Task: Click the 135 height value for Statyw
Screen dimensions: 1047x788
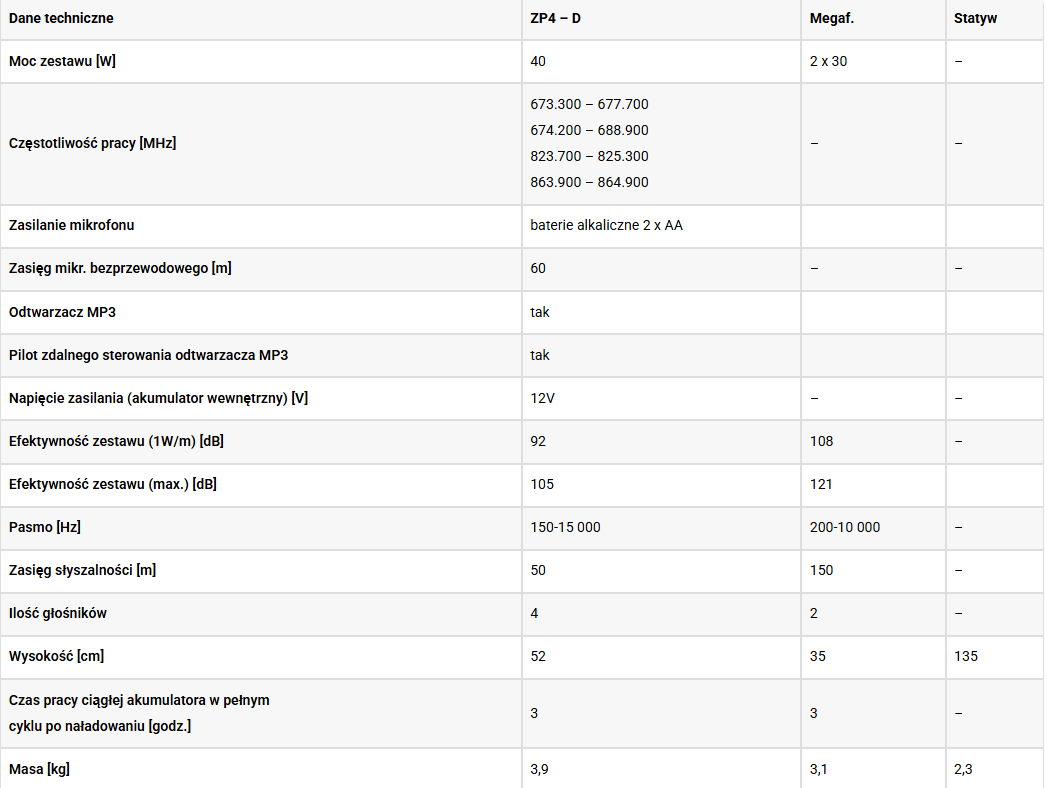Action: [x=966, y=656]
